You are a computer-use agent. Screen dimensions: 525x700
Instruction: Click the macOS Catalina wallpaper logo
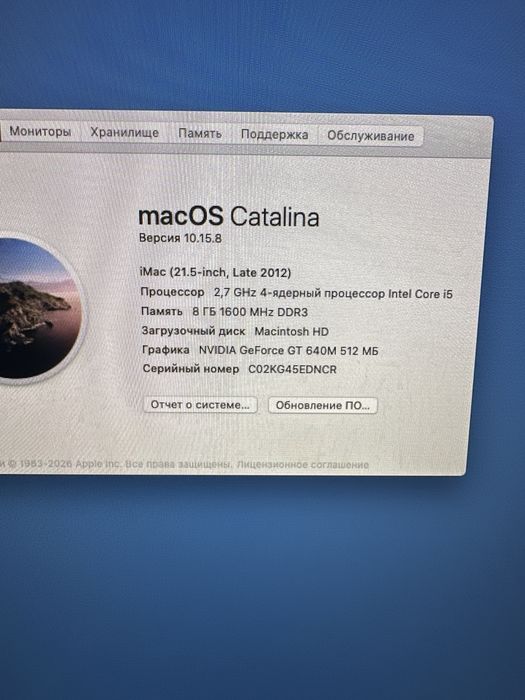tap(38, 308)
